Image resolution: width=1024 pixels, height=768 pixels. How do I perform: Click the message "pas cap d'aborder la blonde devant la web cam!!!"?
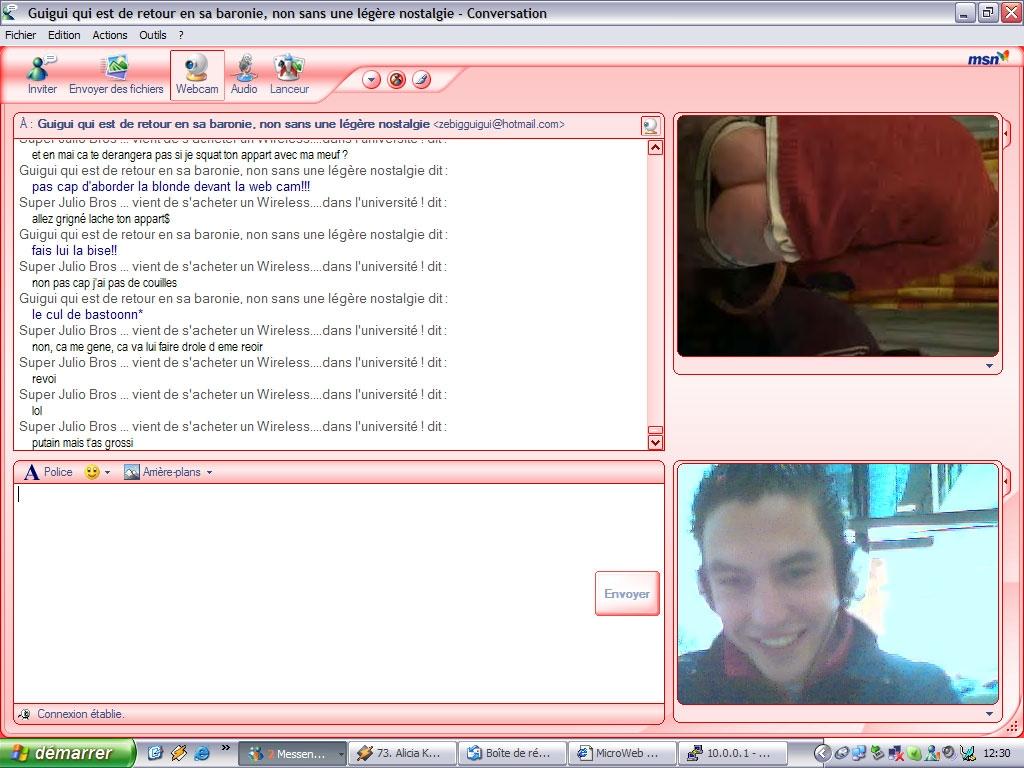click(171, 186)
